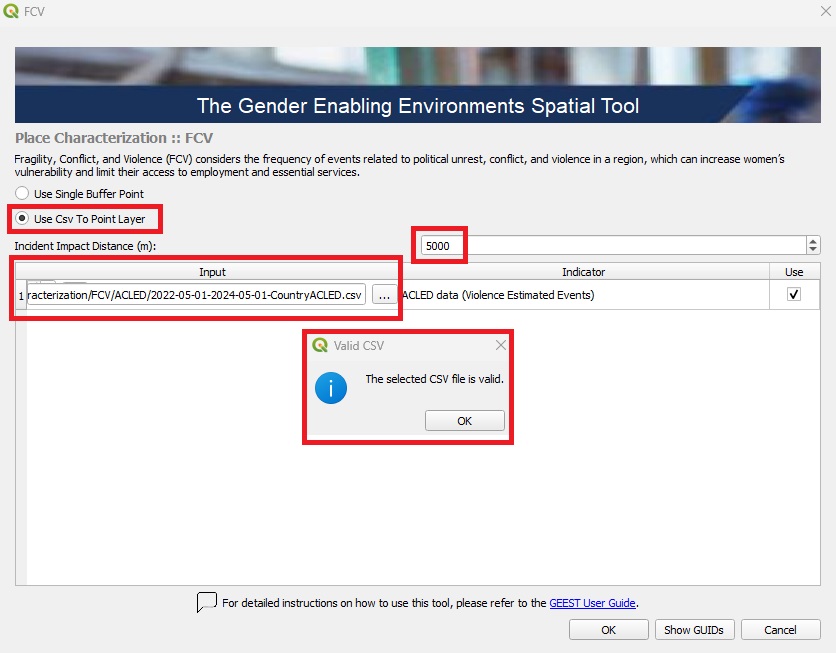Screen dimensions: 836x653
Task: Click the Input column header
Action: tap(212, 272)
